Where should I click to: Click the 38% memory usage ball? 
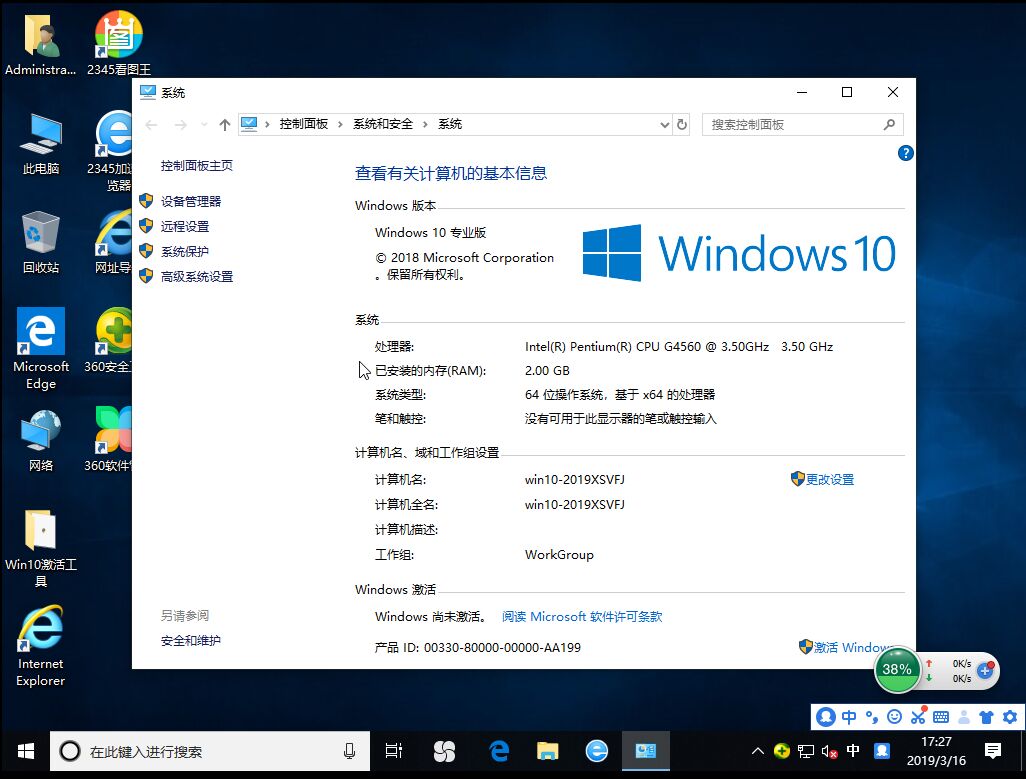coord(897,669)
